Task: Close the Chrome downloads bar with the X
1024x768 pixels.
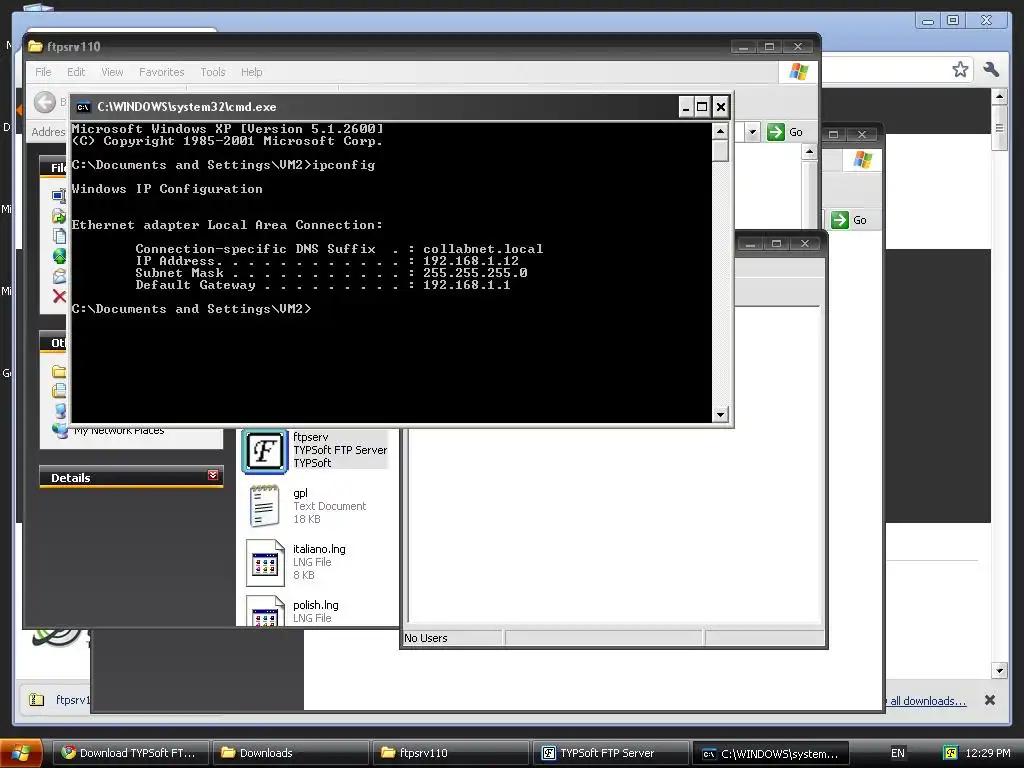Action: click(990, 700)
